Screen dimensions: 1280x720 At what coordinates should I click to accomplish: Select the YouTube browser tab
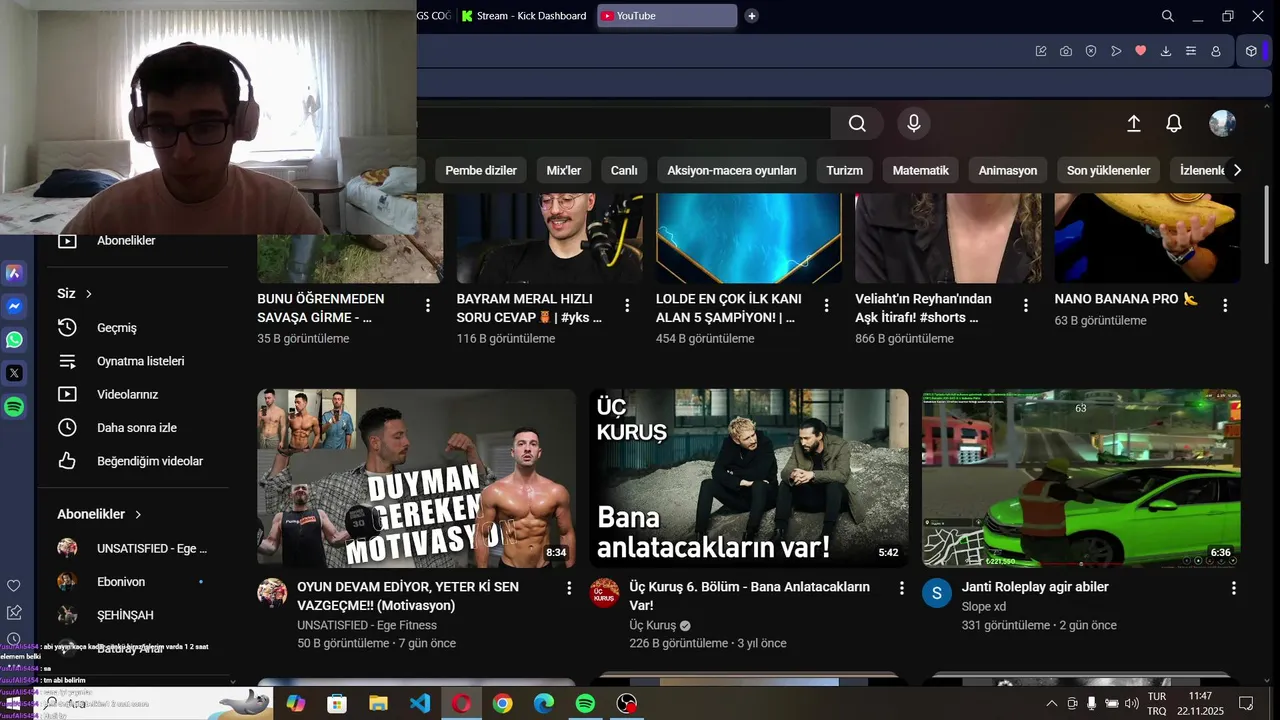[x=667, y=16]
